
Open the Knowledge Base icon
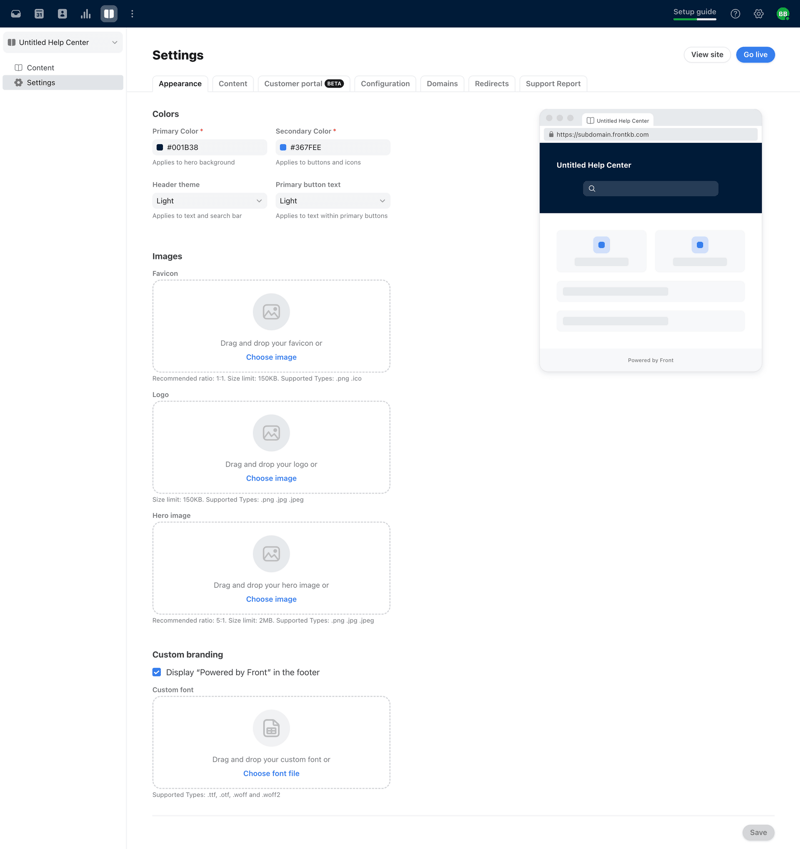(x=110, y=13)
